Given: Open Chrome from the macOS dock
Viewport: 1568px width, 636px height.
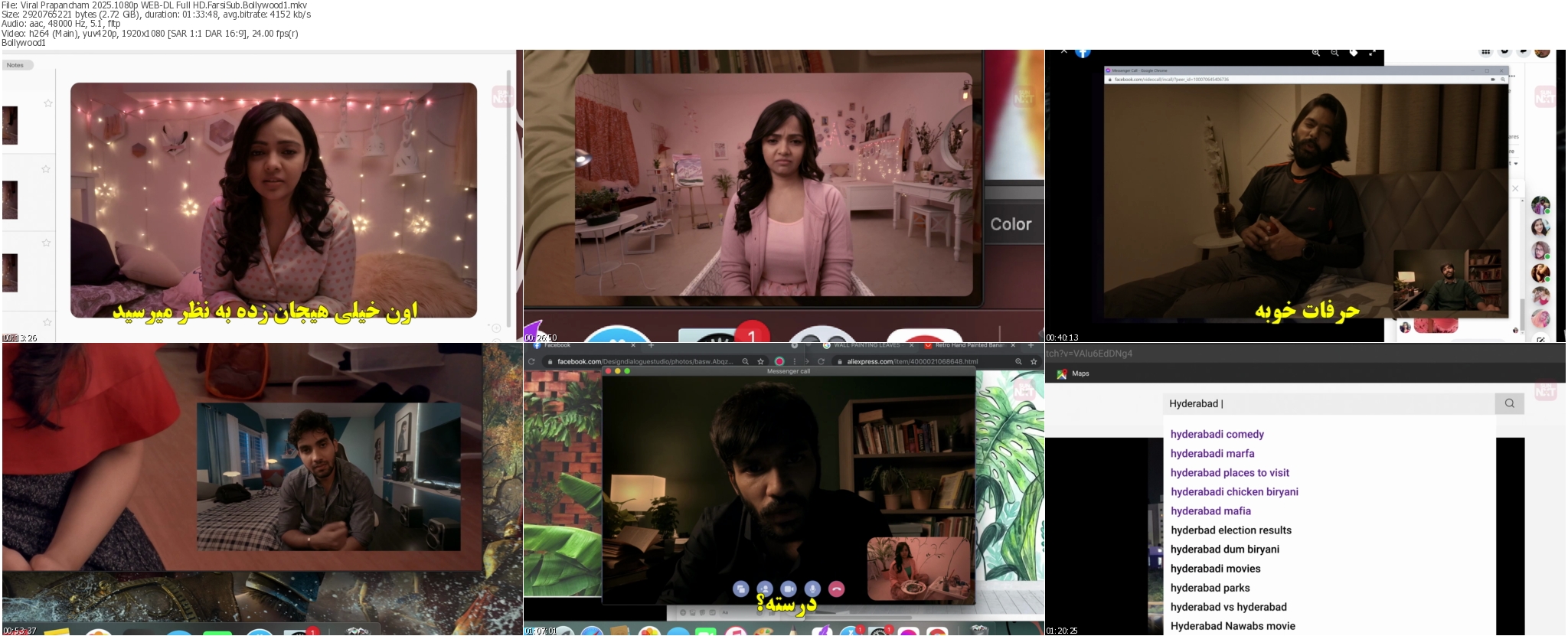Looking at the screenshot, I should (x=936, y=631).
